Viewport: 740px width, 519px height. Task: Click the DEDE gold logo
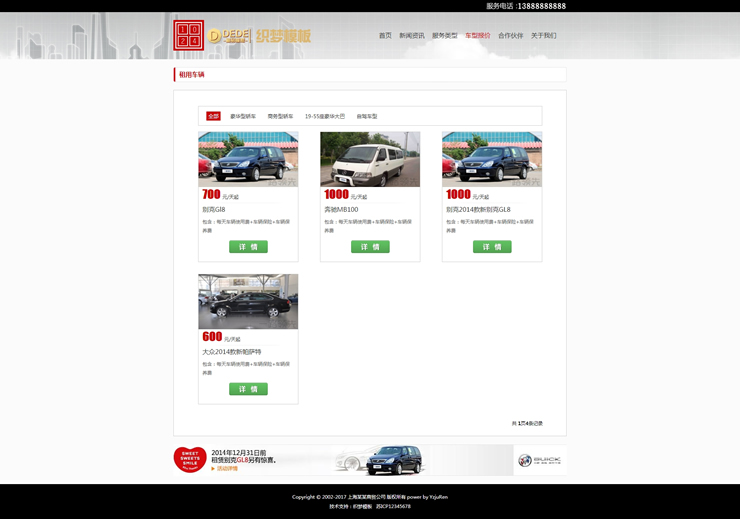coord(229,36)
